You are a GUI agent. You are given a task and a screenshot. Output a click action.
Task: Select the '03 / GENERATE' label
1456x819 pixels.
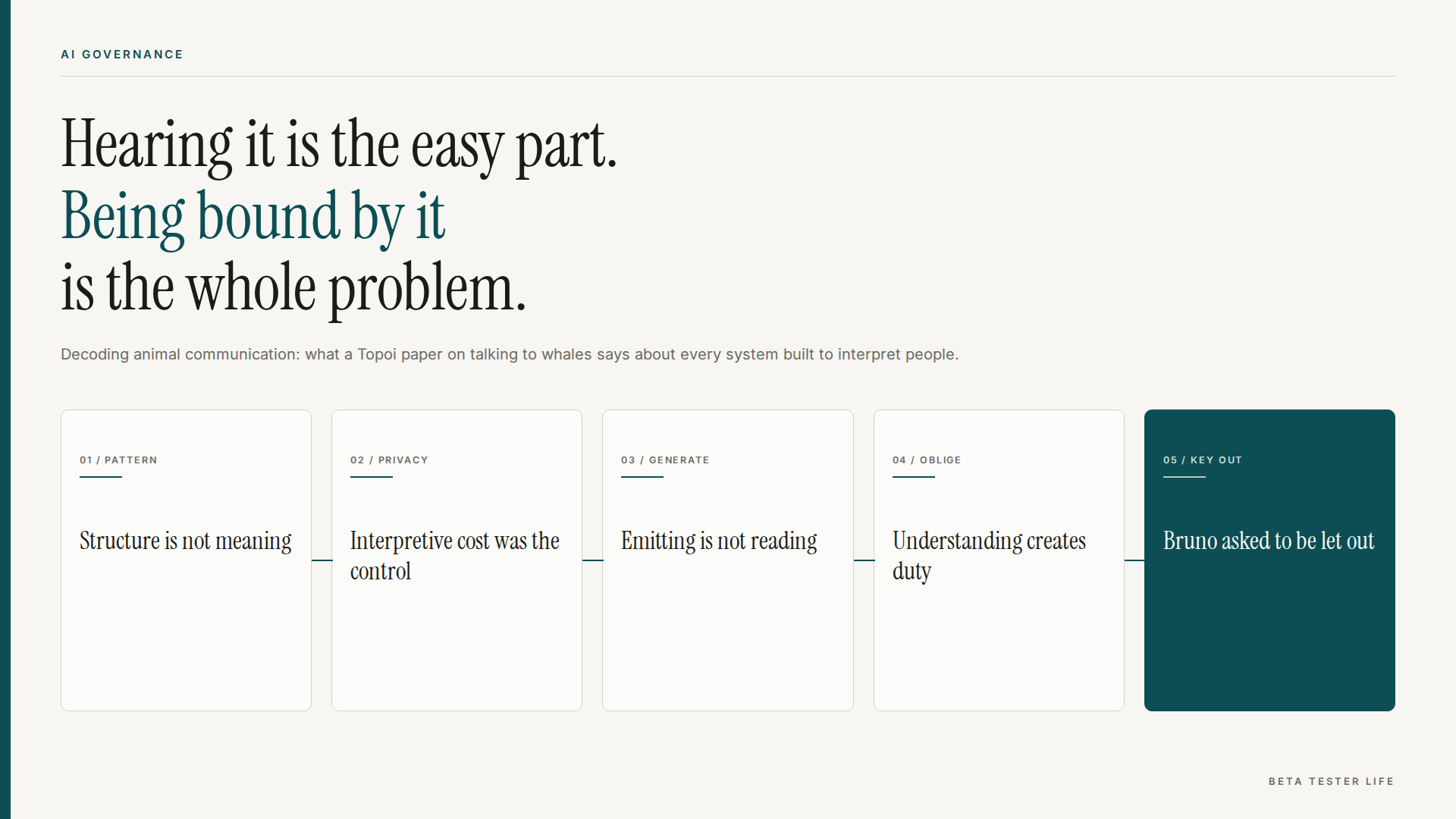[665, 460]
